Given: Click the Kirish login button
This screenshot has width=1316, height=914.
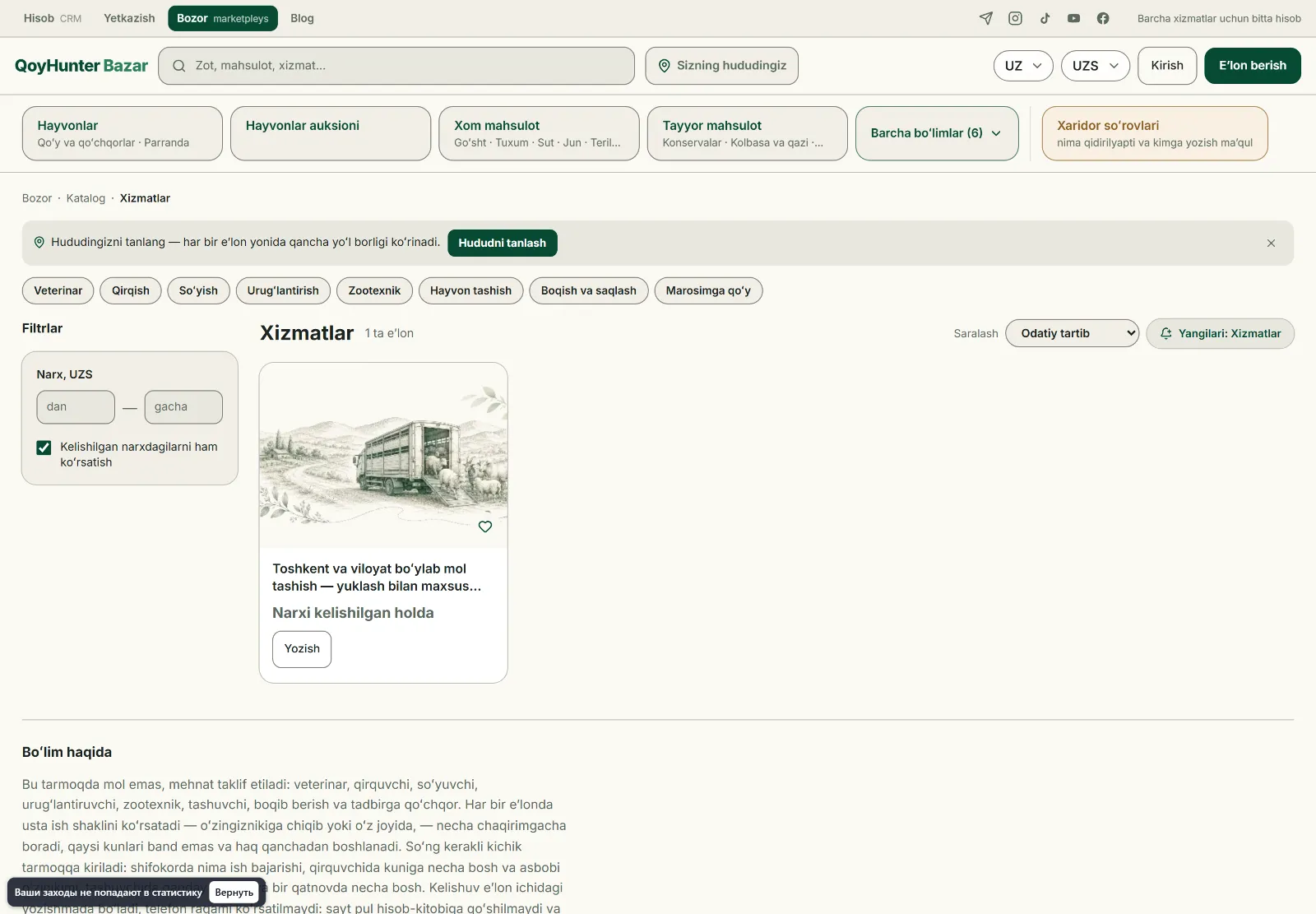Looking at the screenshot, I should click(1167, 66).
